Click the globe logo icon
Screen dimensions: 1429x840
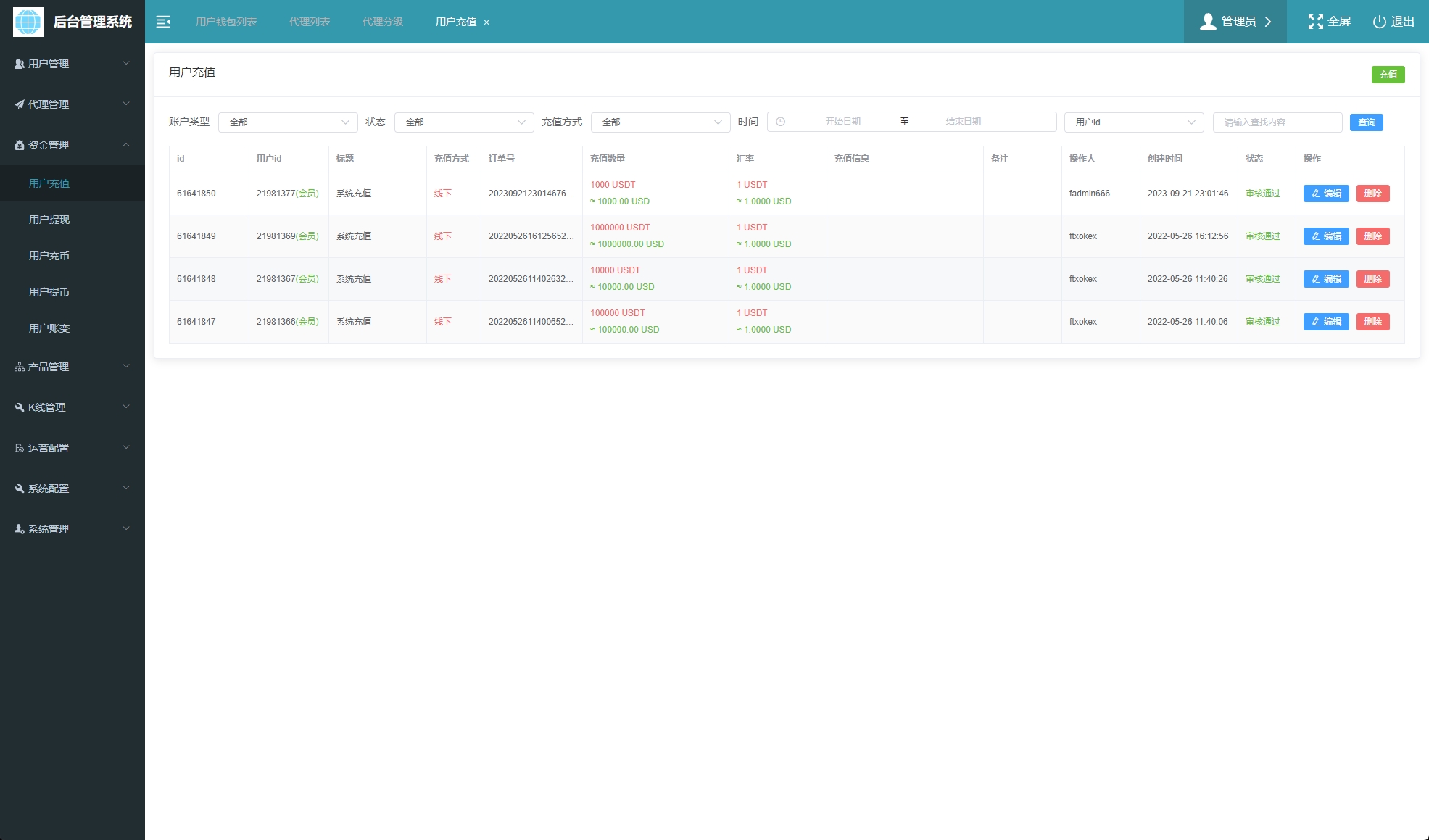coord(28,22)
